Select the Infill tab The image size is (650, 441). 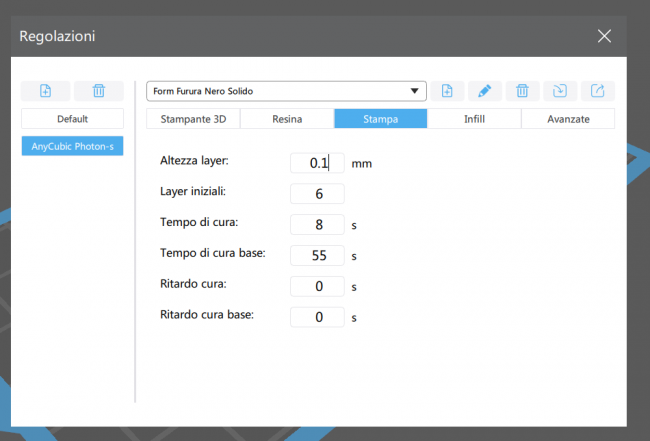tap(474, 118)
